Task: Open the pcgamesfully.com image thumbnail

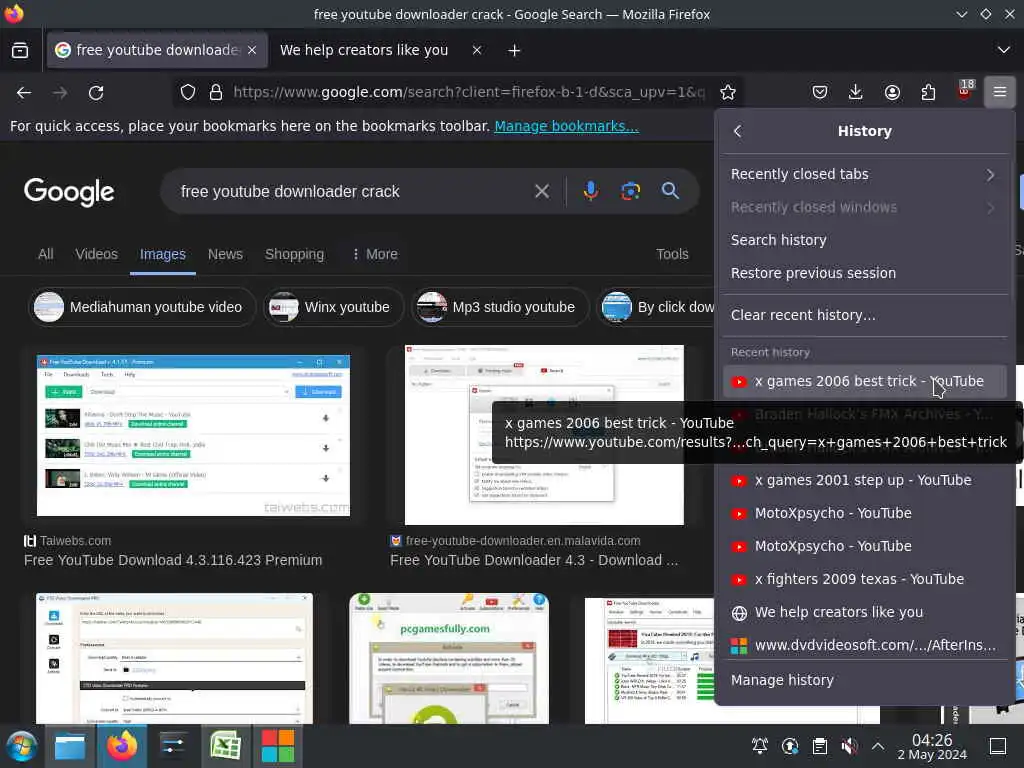Action: click(449, 658)
